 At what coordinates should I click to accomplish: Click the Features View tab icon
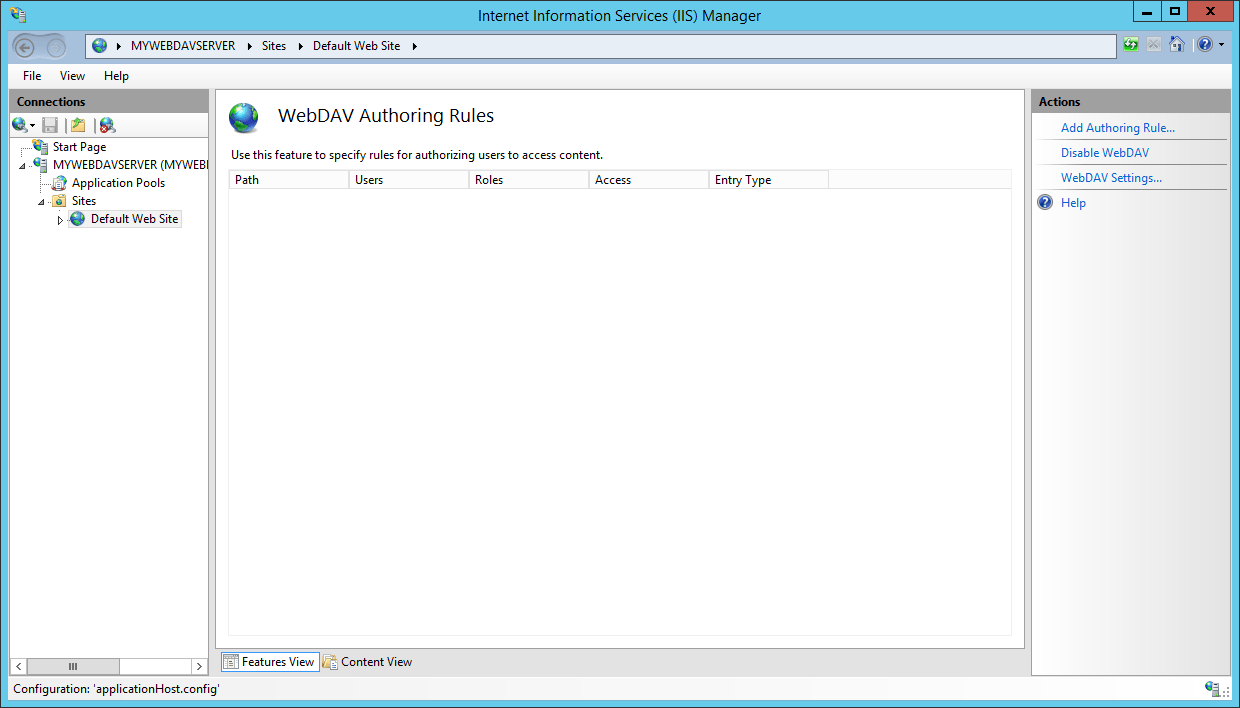tap(231, 662)
